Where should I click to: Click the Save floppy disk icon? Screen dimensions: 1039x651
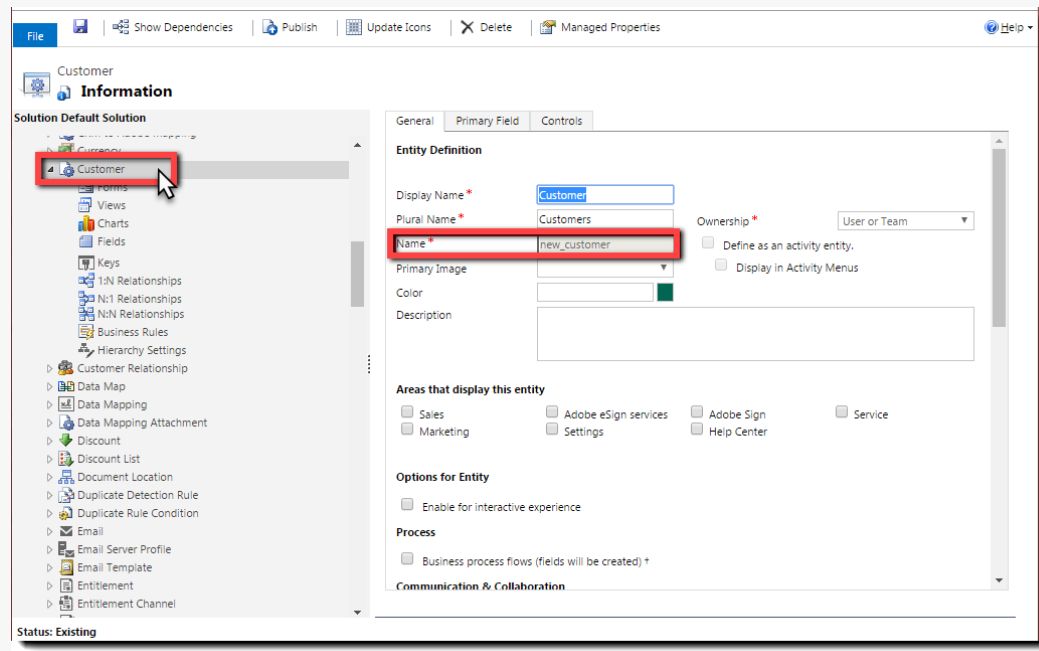point(80,27)
